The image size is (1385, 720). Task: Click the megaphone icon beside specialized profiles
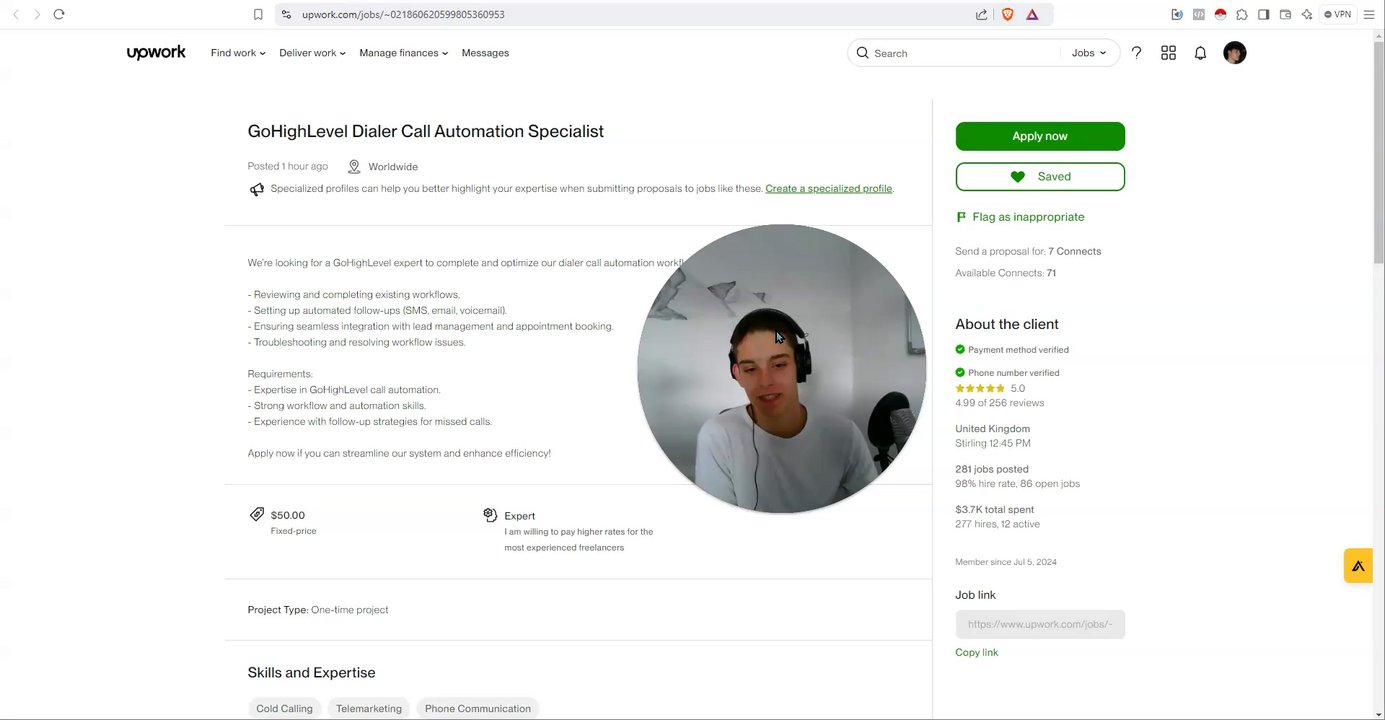click(257, 189)
